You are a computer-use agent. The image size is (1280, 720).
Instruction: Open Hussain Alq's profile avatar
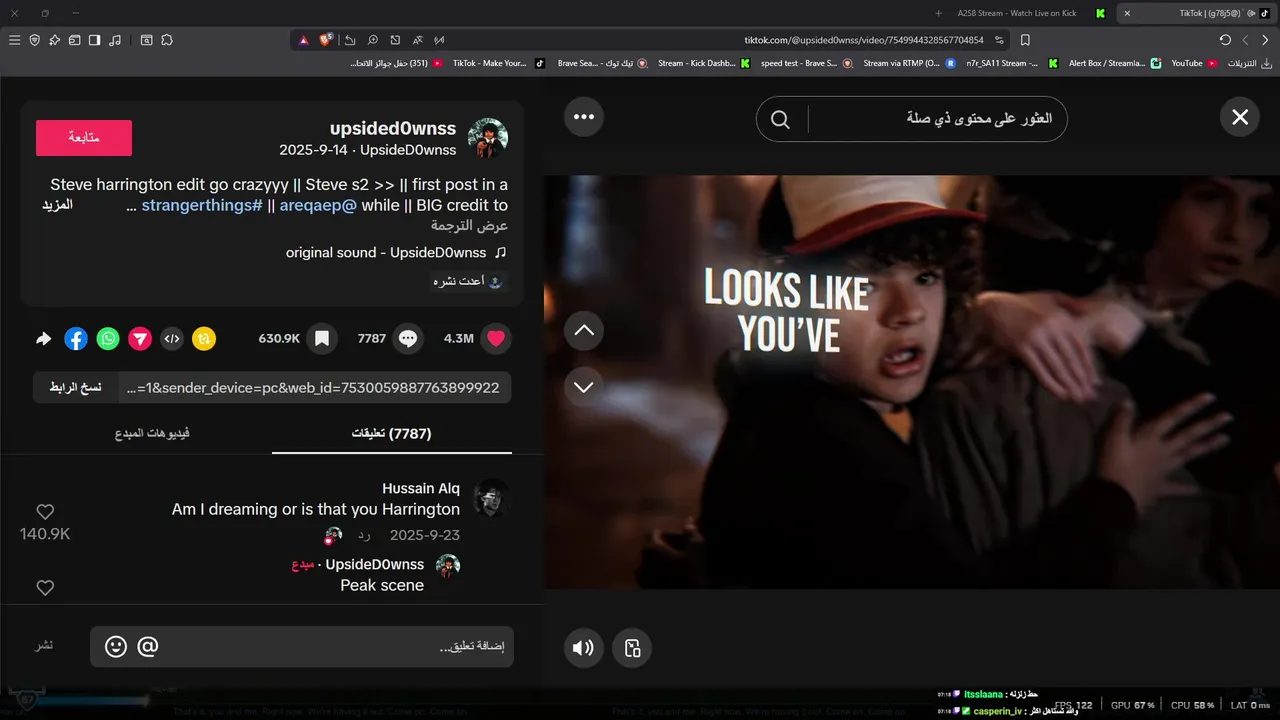[x=492, y=498]
